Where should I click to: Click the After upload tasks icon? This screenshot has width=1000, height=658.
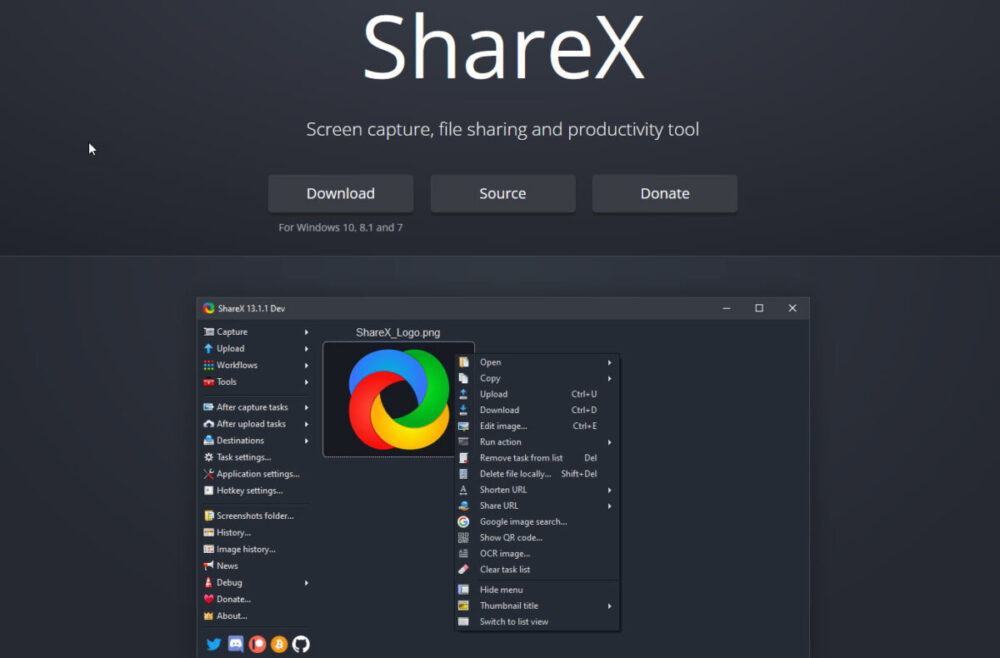(x=209, y=424)
